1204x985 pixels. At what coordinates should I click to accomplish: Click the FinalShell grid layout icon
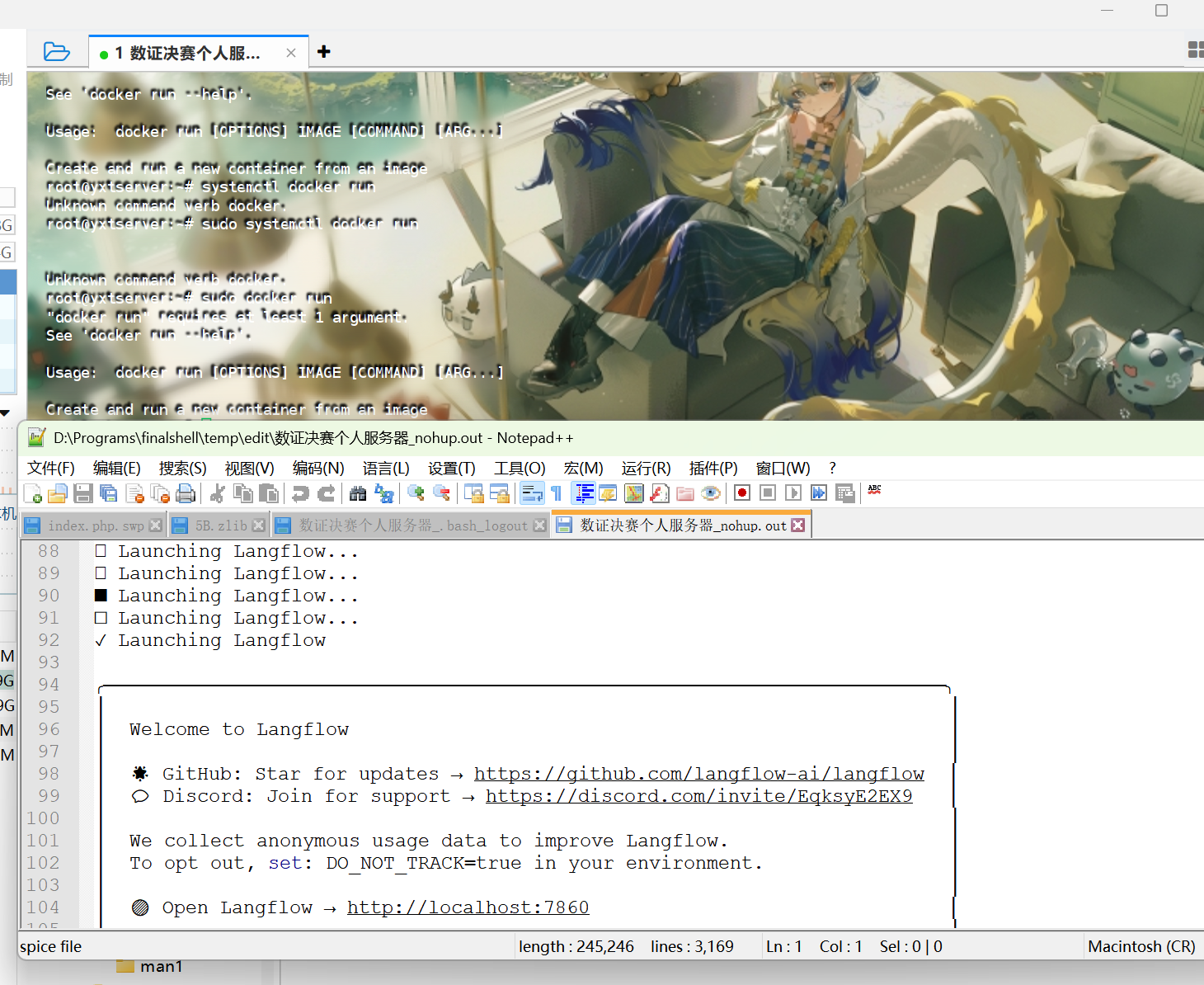point(1196,50)
